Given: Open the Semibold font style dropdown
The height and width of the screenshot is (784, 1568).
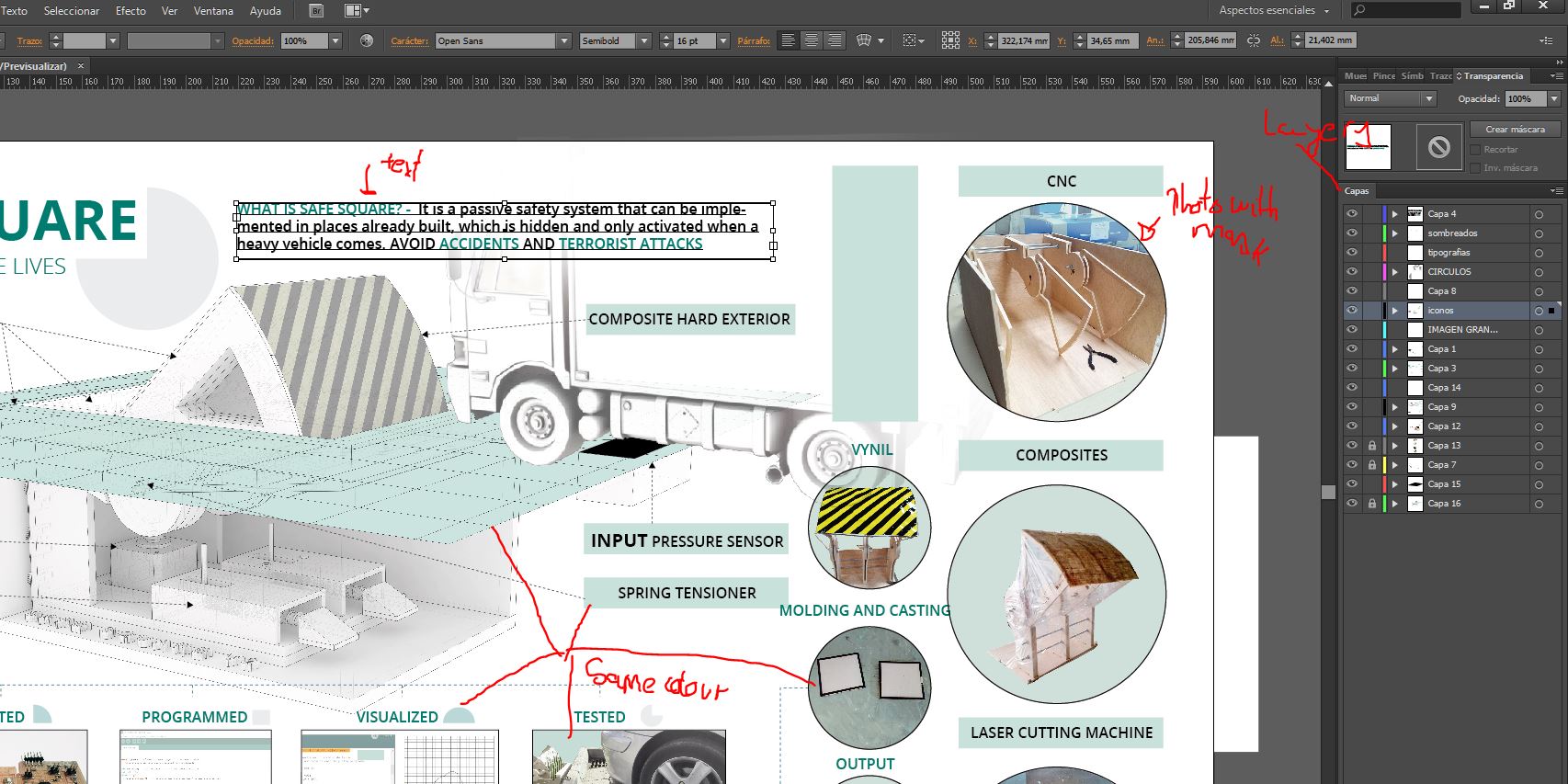Looking at the screenshot, I should tap(643, 40).
